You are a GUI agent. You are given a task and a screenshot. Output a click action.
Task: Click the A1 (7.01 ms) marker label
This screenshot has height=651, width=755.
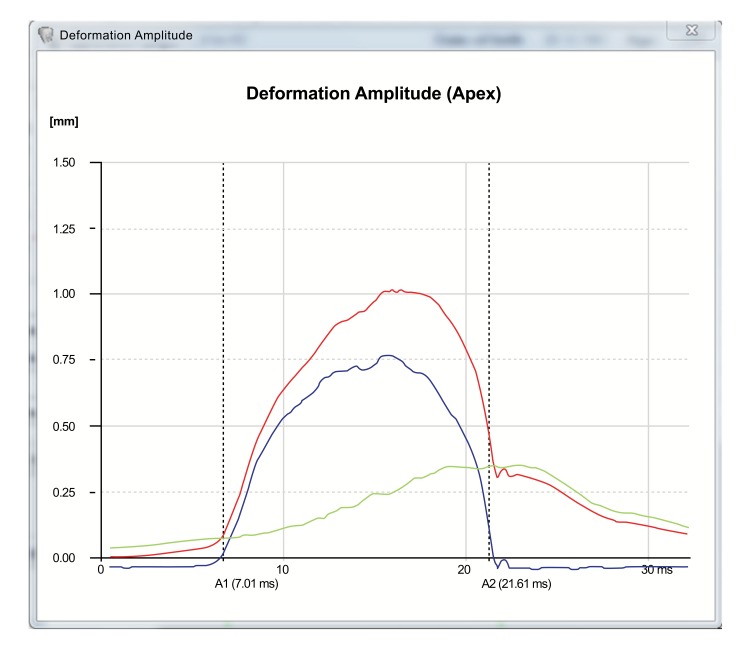click(x=247, y=584)
